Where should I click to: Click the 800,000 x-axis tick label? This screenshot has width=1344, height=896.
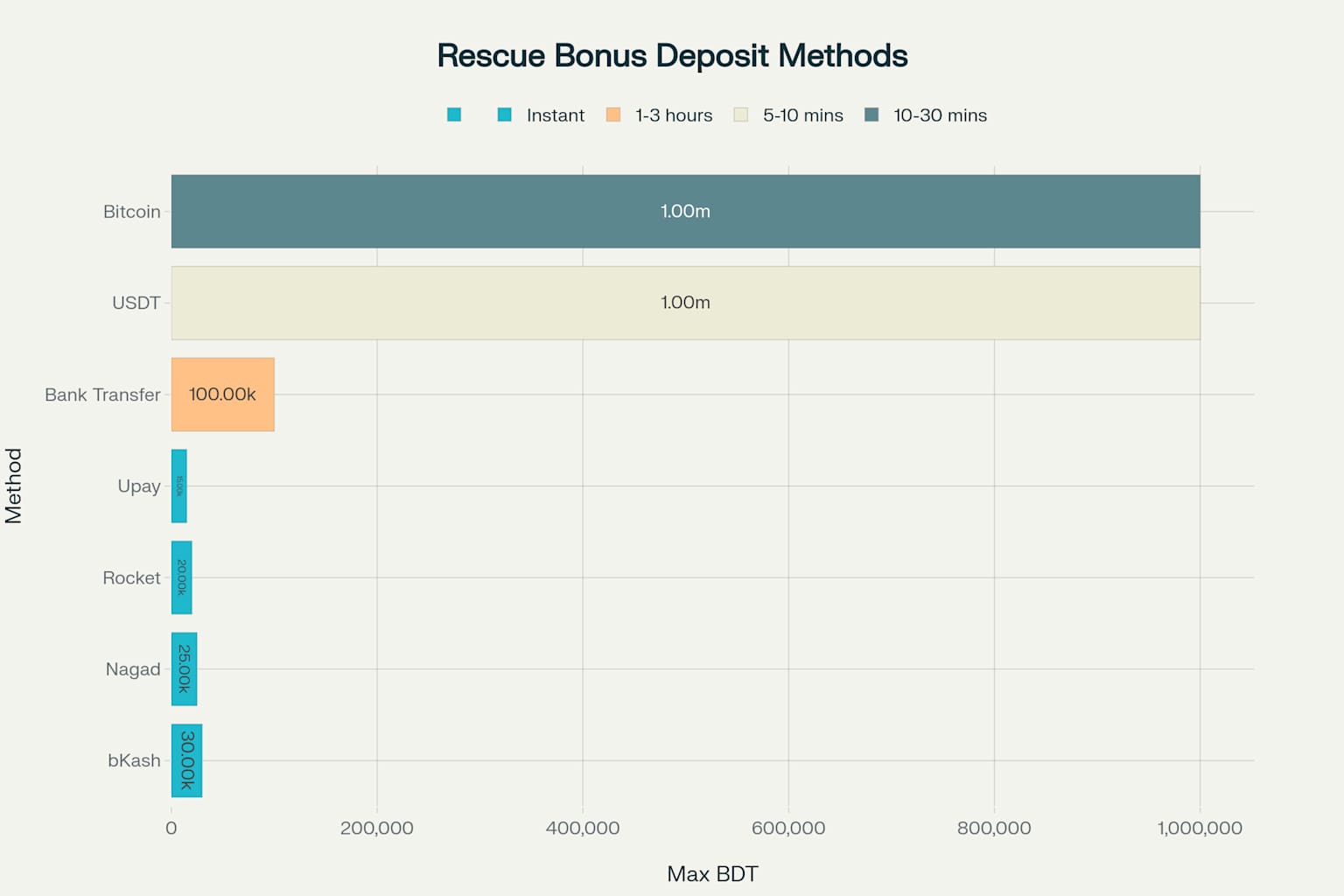pos(994,828)
